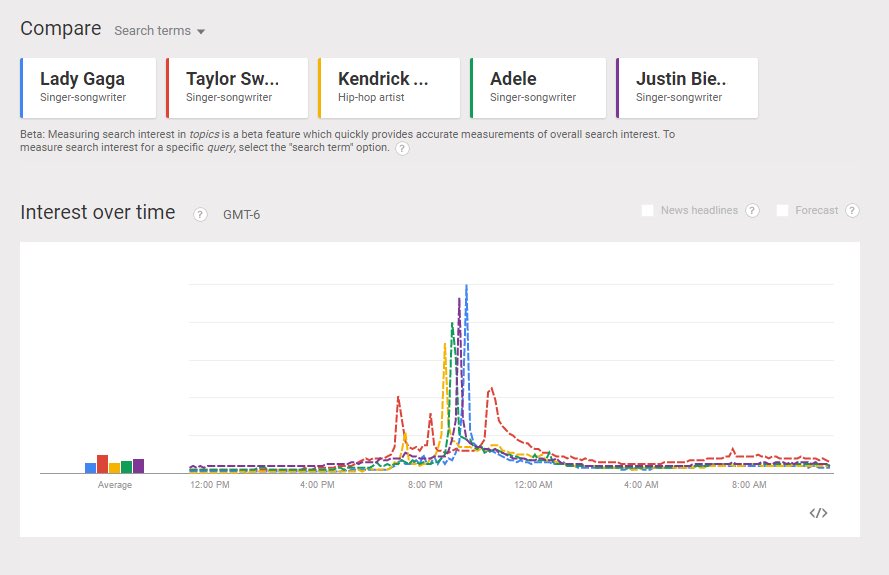Click the 12:00 AM axis label

[534, 485]
